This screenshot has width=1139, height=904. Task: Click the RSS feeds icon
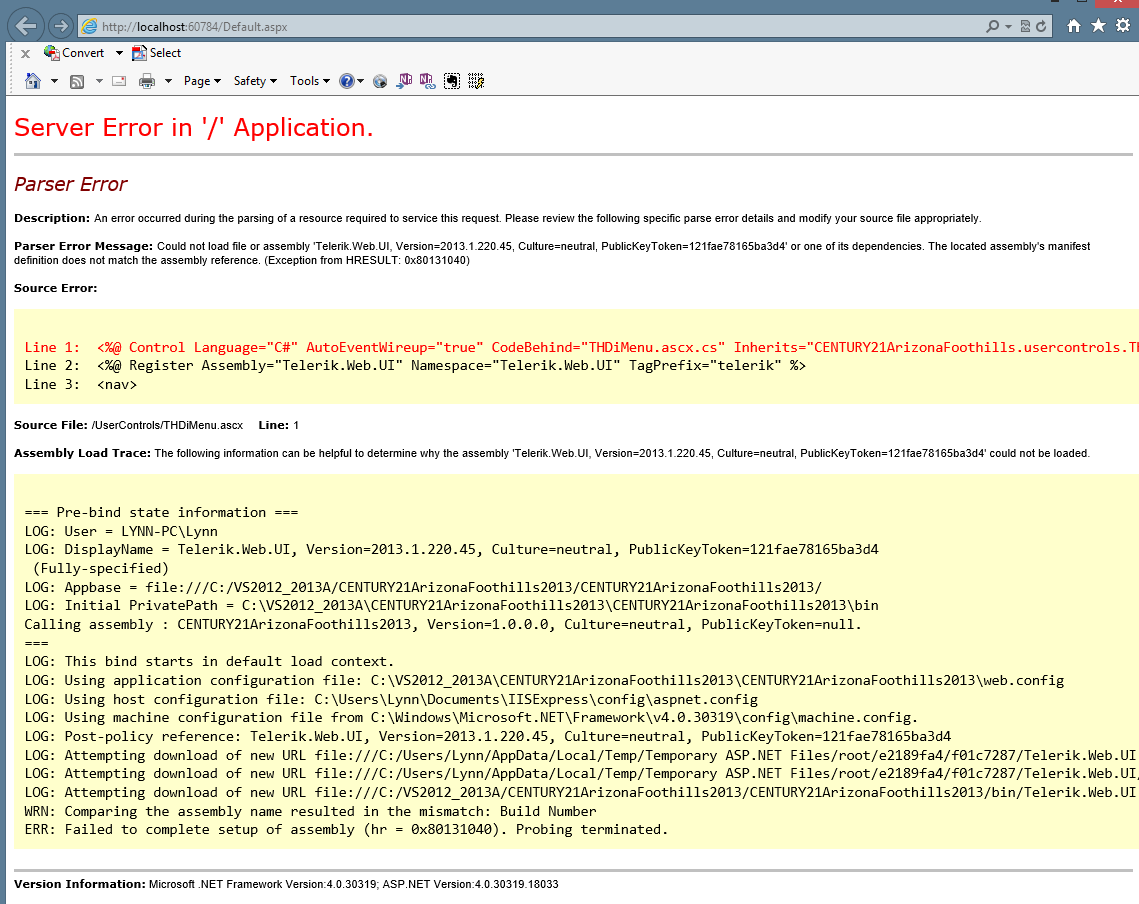(x=77, y=81)
